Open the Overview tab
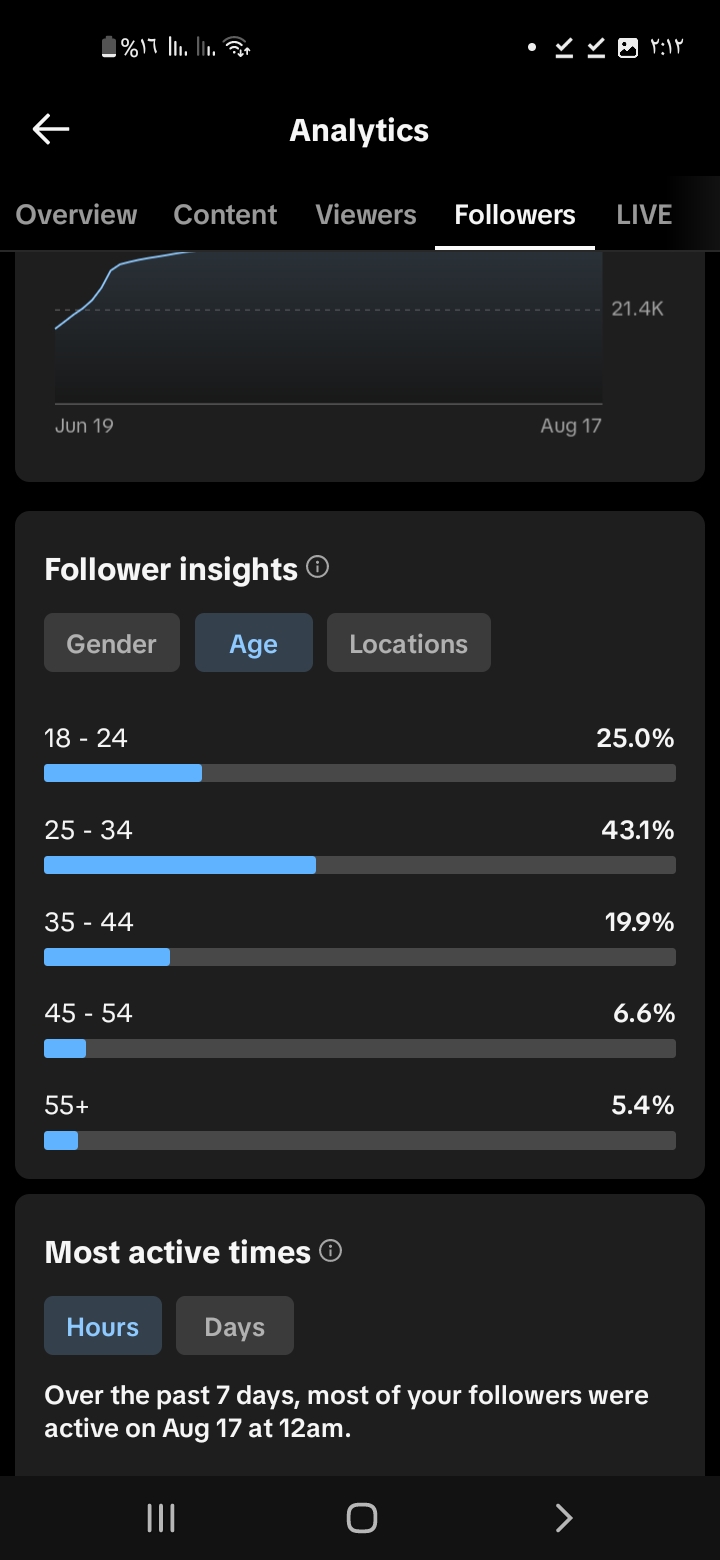Viewport: 720px width, 1560px height. [77, 215]
